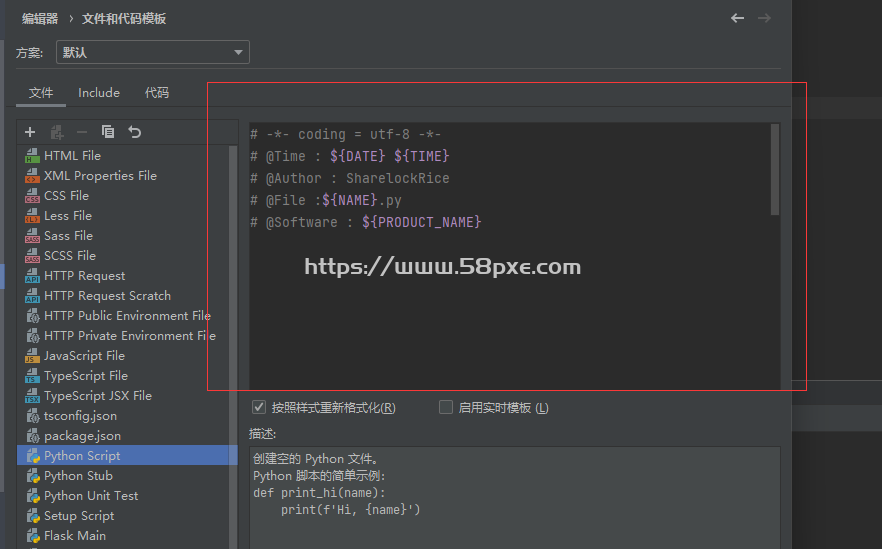Click the Create Child Template File icon
The image size is (882, 549).
point(56,132)
